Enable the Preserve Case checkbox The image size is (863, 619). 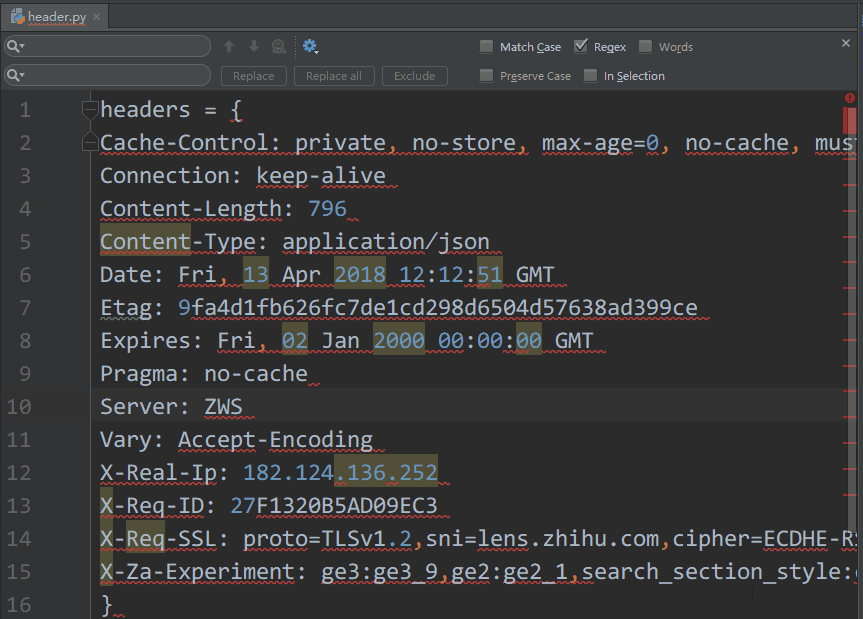tap(486, 75)
